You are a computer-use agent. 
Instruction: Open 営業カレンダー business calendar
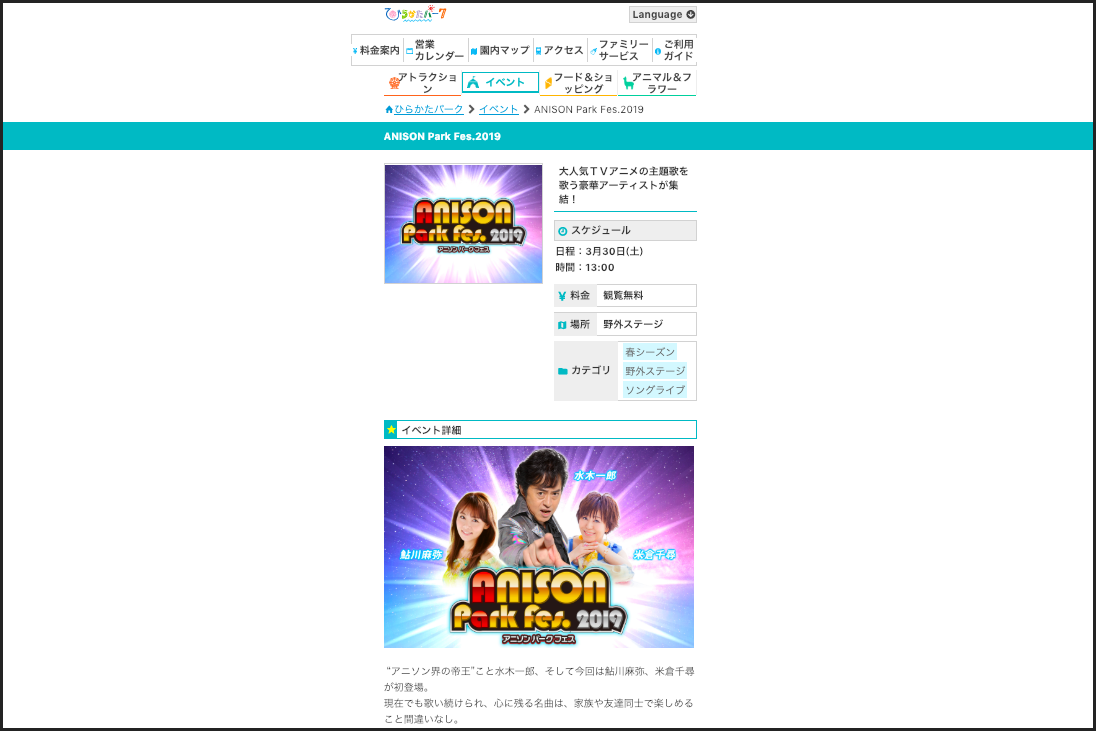click(x=435, y=51)
